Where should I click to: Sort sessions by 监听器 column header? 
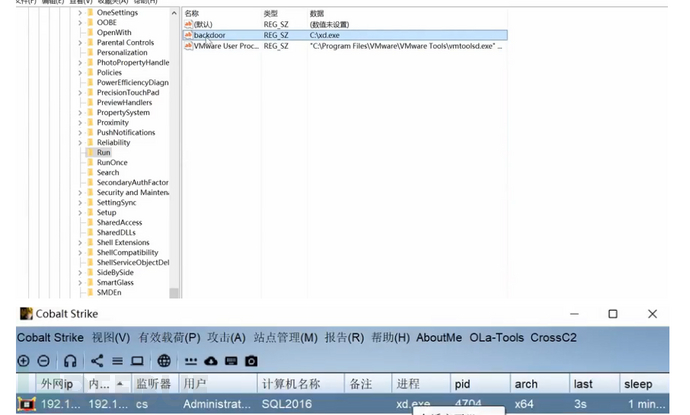(x=154, y=384)
